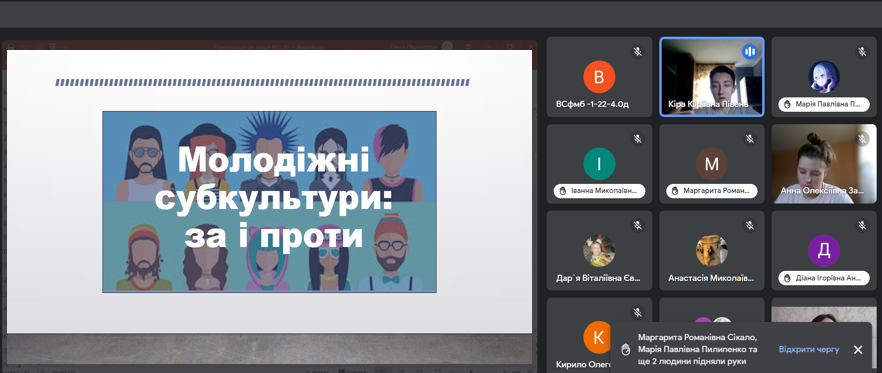Image resolution: width=882 pixels, height=373 pixels.
Task: Click muted mic icon on Анастасія Миколаївна tile
Action: coord(749,226)
